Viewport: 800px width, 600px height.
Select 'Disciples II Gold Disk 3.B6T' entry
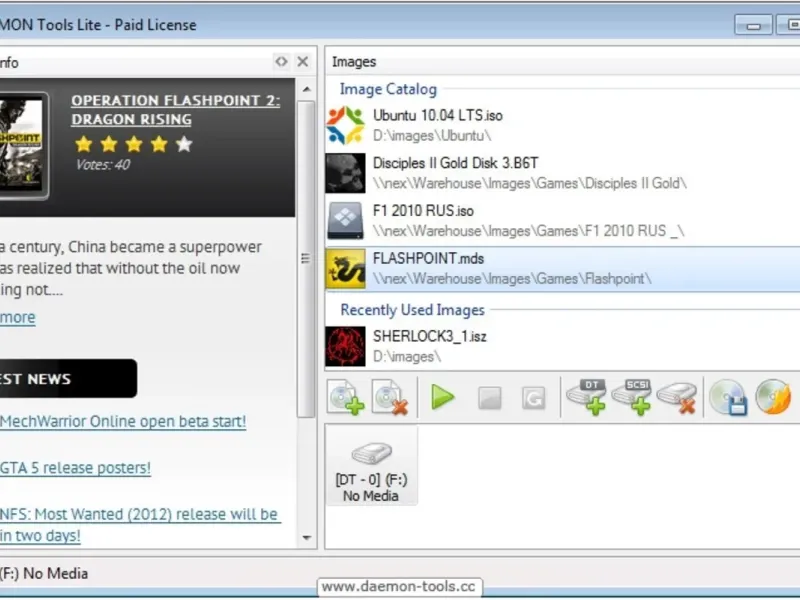pyautogui.click(x=562, y=173)
